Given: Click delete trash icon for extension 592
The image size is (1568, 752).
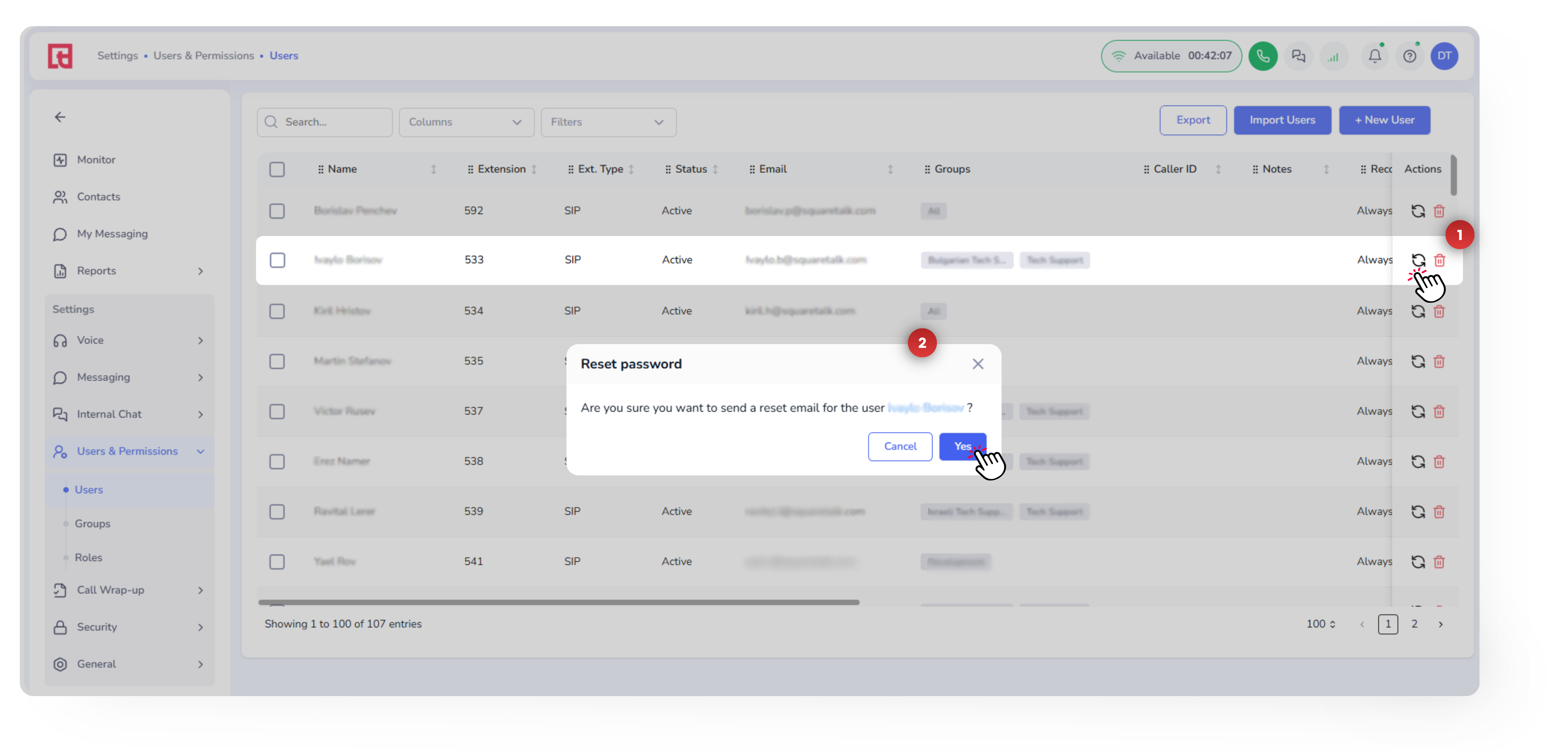Looking at the screenshot, I should click(1439, 211).
